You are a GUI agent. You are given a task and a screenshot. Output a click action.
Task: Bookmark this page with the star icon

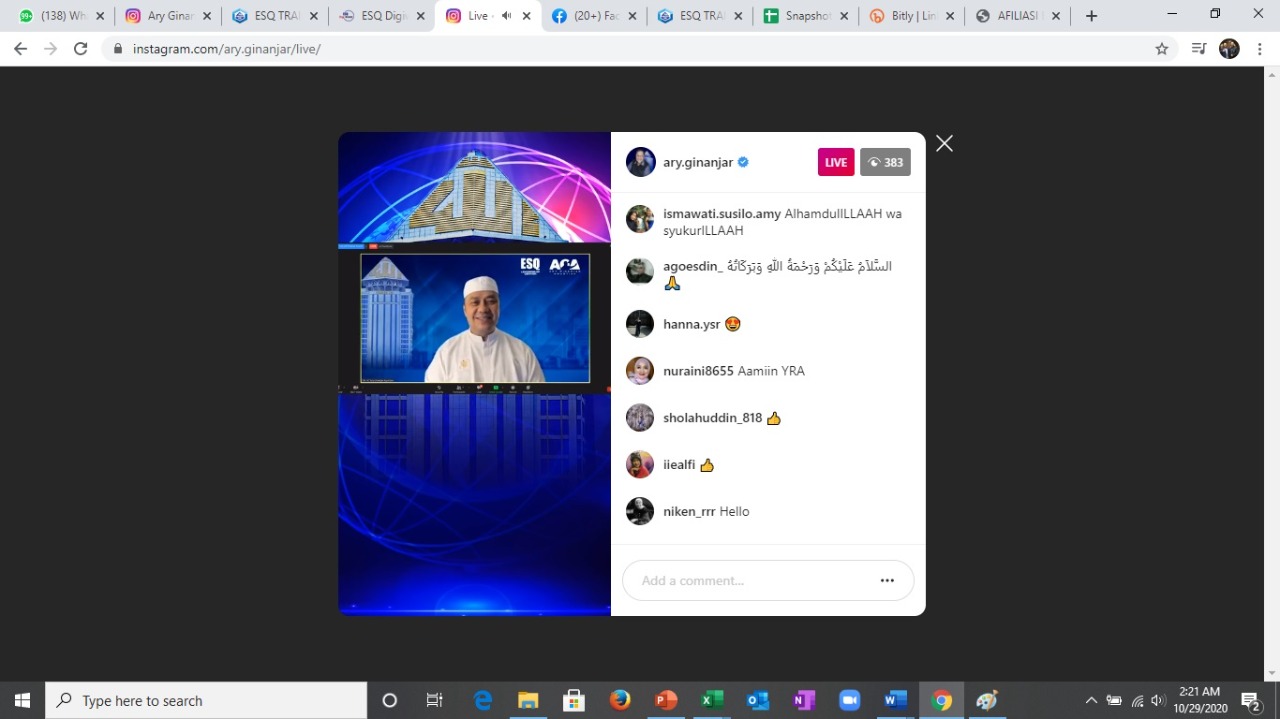point(1161,49)
